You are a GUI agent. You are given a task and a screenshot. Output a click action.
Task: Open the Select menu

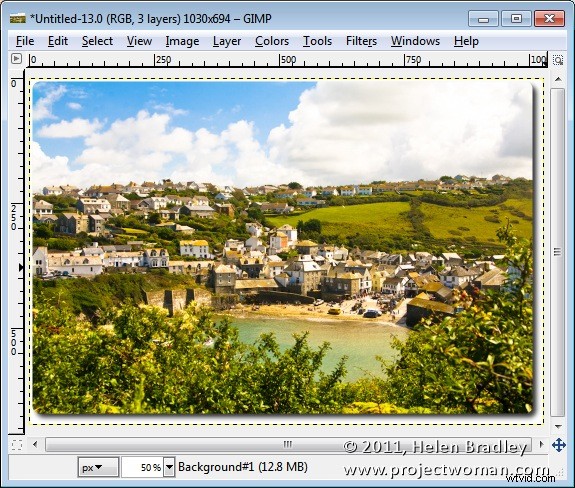(97, 41)
